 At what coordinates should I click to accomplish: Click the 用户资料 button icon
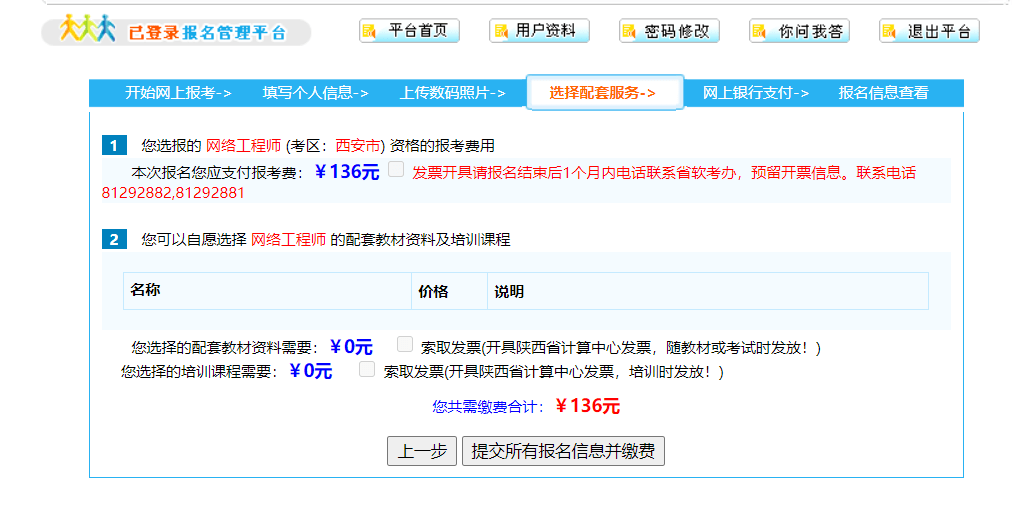pos(501,31)
